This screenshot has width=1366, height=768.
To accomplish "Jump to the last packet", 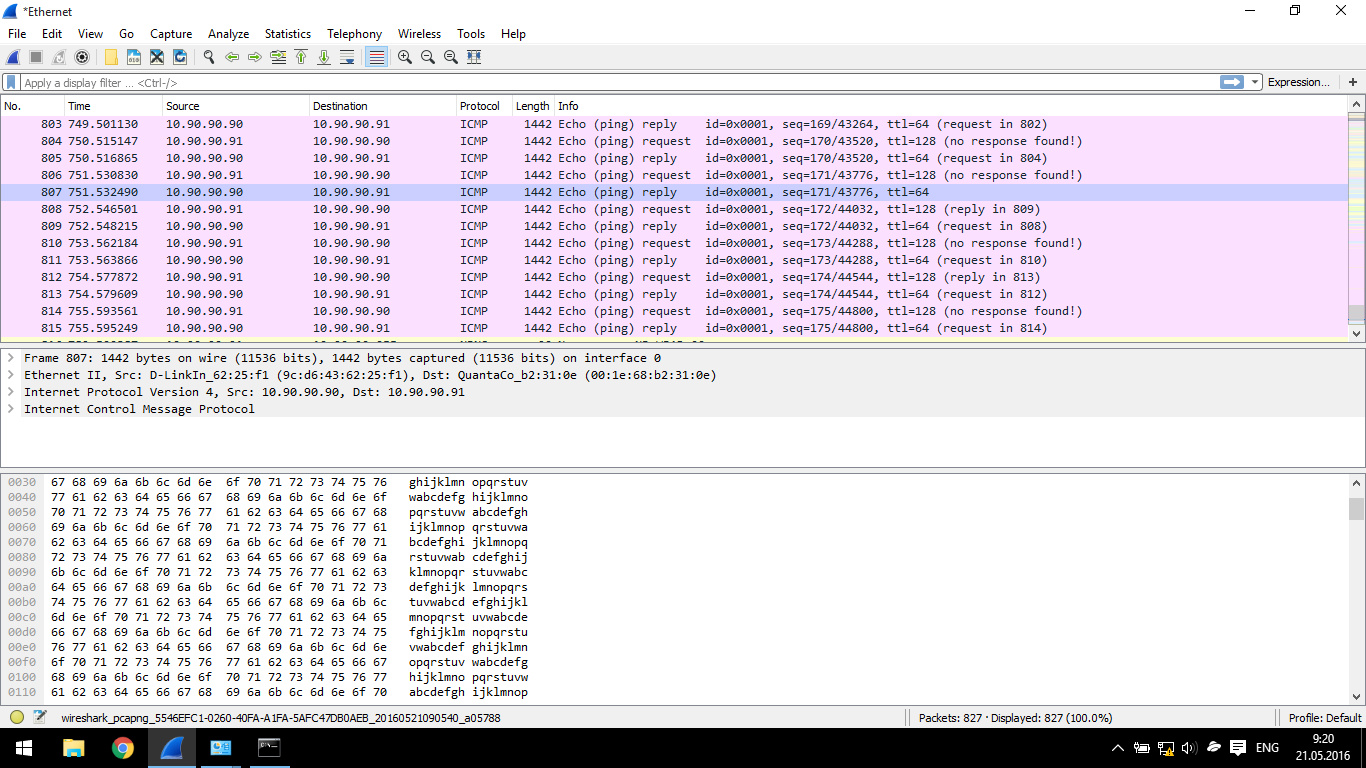I will click(324, 58).
